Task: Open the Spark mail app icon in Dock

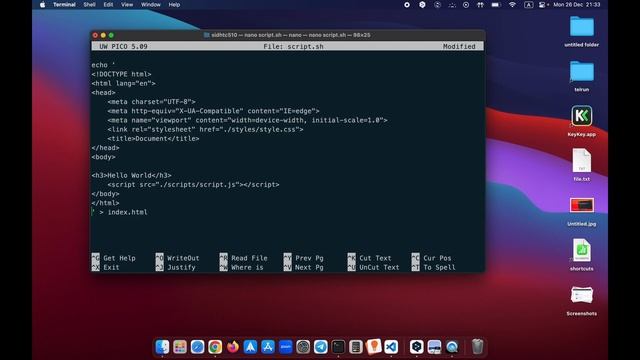Action: [250, 347]
